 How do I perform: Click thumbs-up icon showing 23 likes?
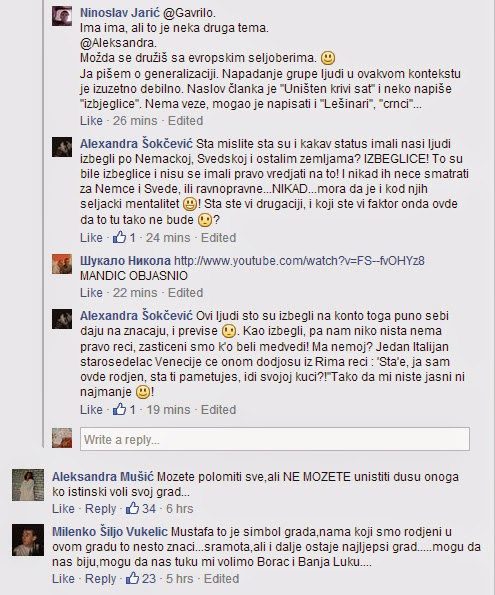tap(132, 578)
